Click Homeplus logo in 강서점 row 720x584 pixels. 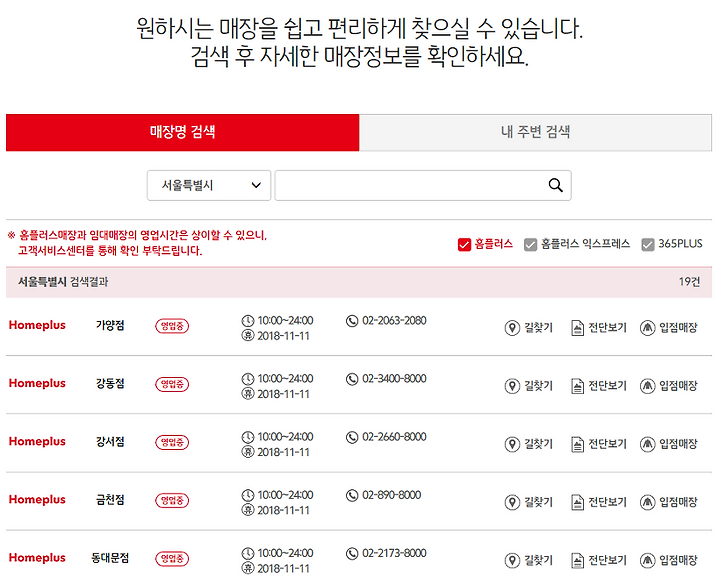(37, 442)
